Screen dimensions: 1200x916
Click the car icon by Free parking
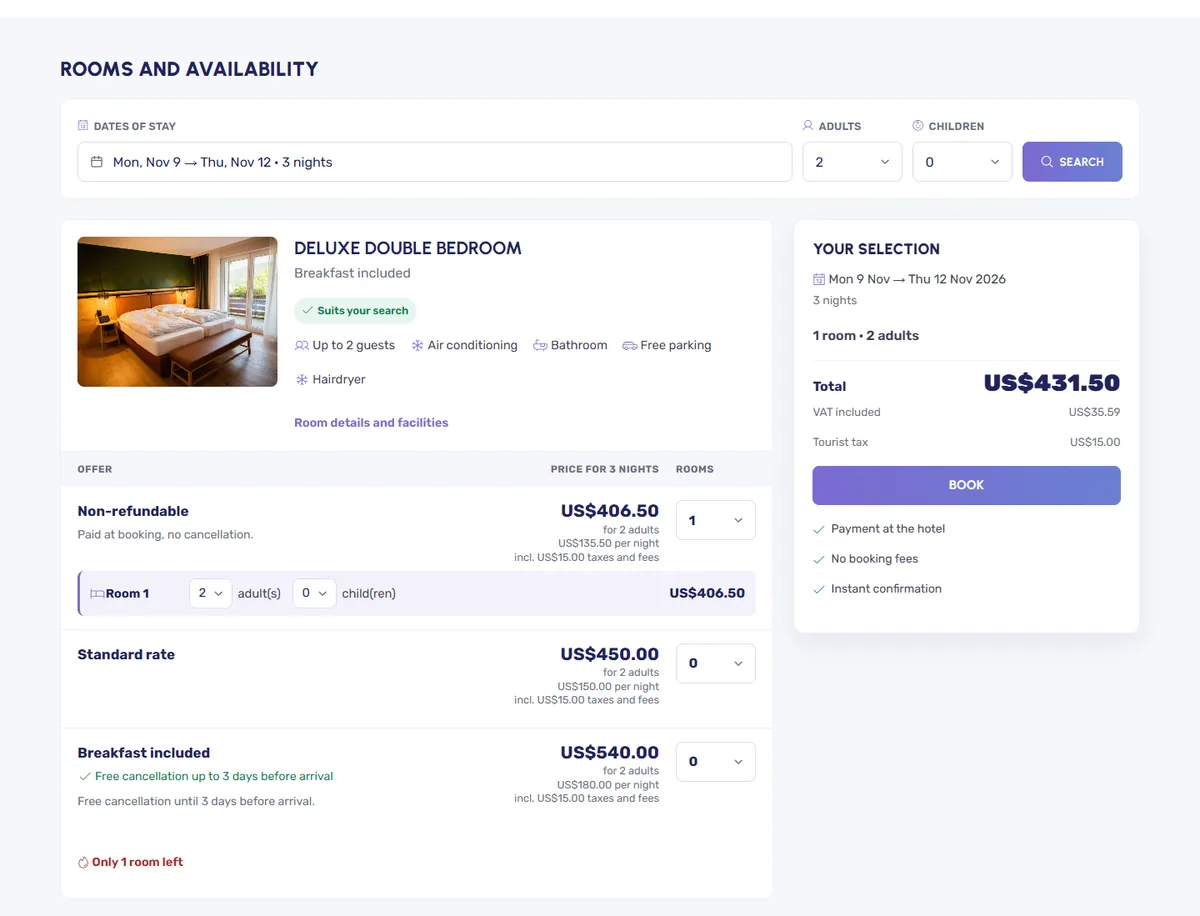(x=629, y=345)
